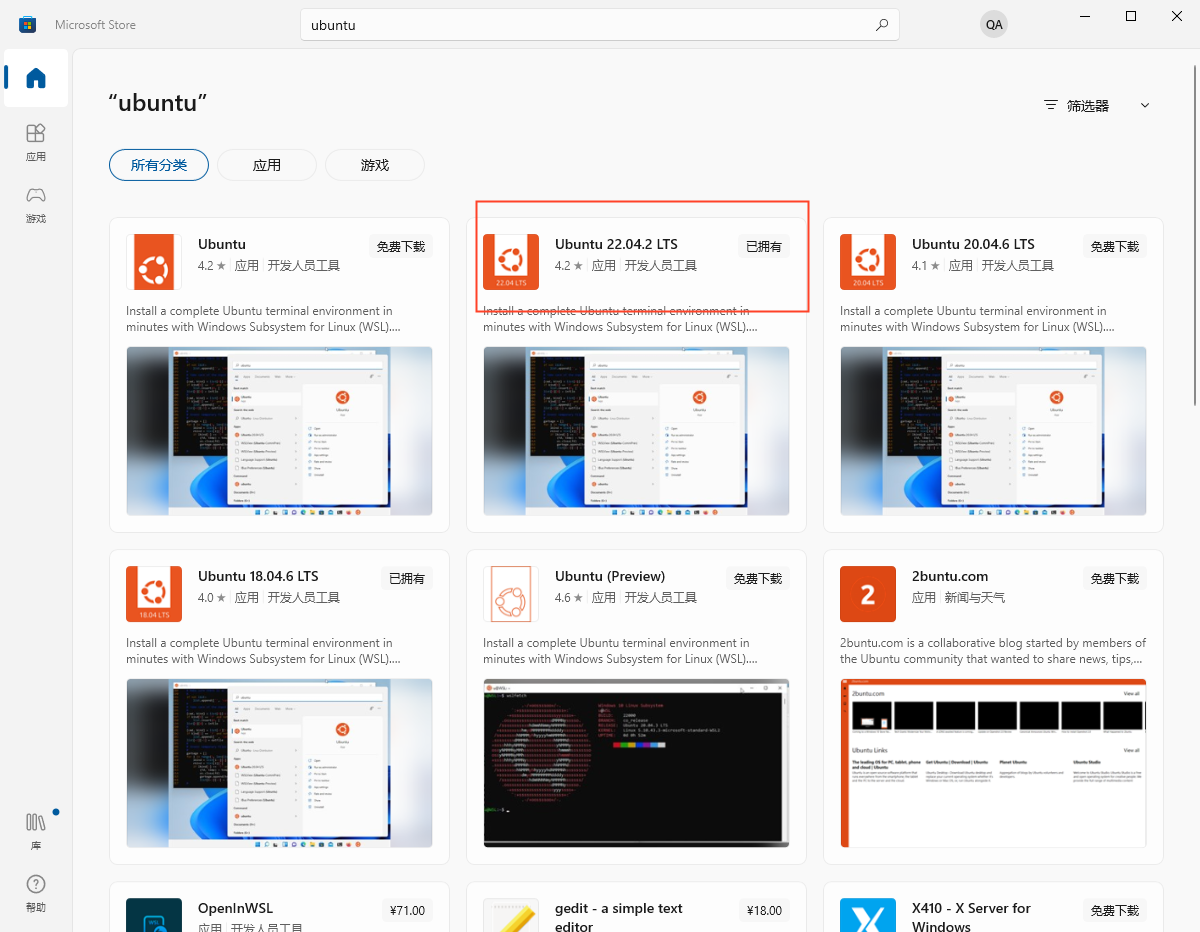Click the 4.0 rating on Ubuntu 18.04.6 LTS
The height and width of the screenshot is (932, 1200).
[x=211, y=597]
